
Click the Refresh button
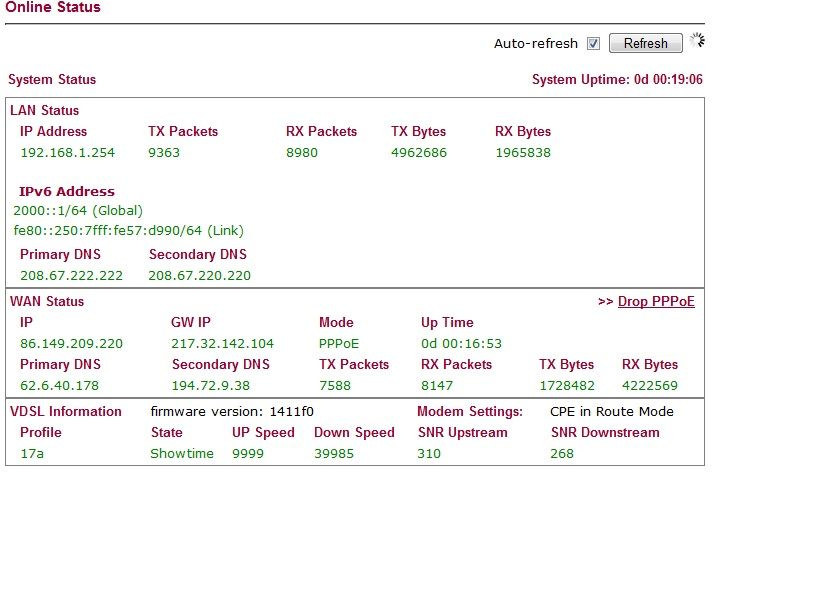coord(645,43)
